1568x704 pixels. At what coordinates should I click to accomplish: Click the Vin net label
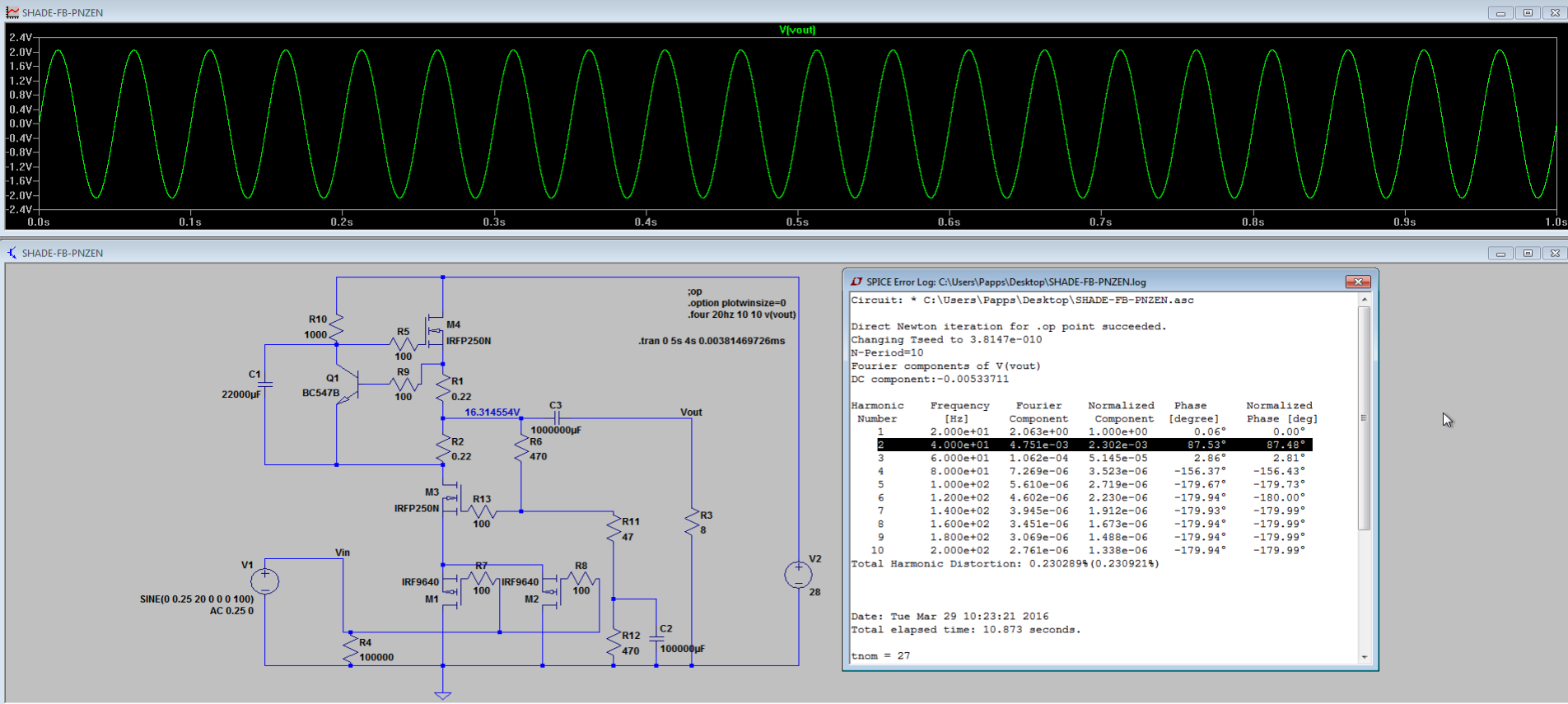click(343, 552)
